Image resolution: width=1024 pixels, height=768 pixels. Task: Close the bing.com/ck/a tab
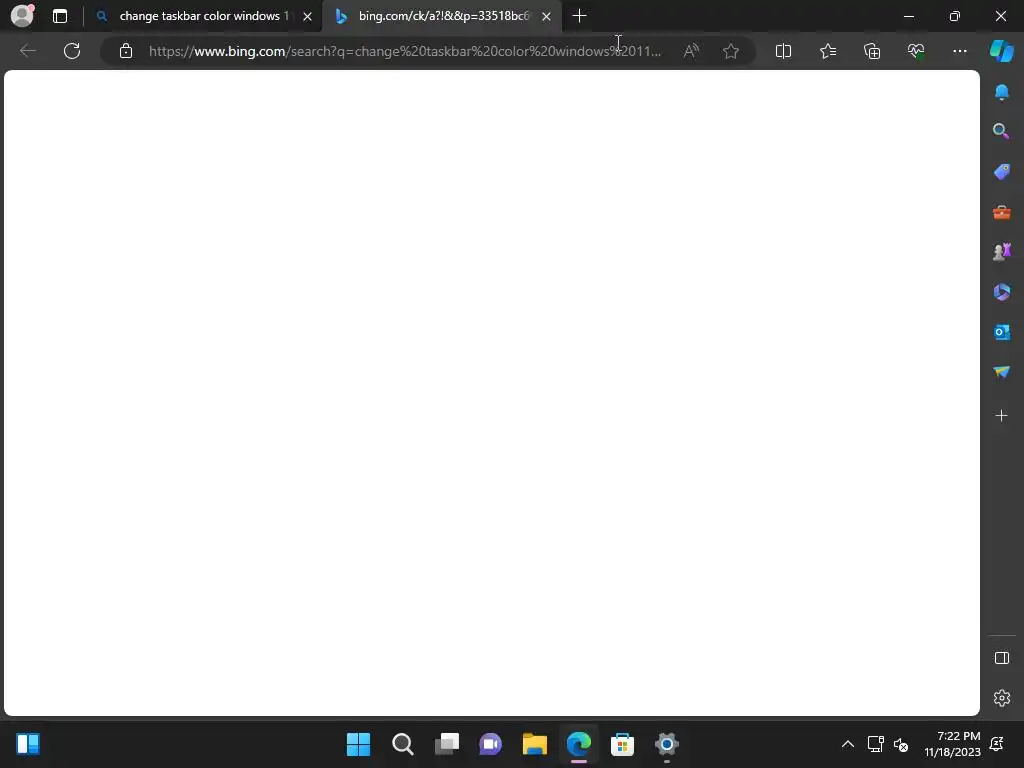(547, 16)
